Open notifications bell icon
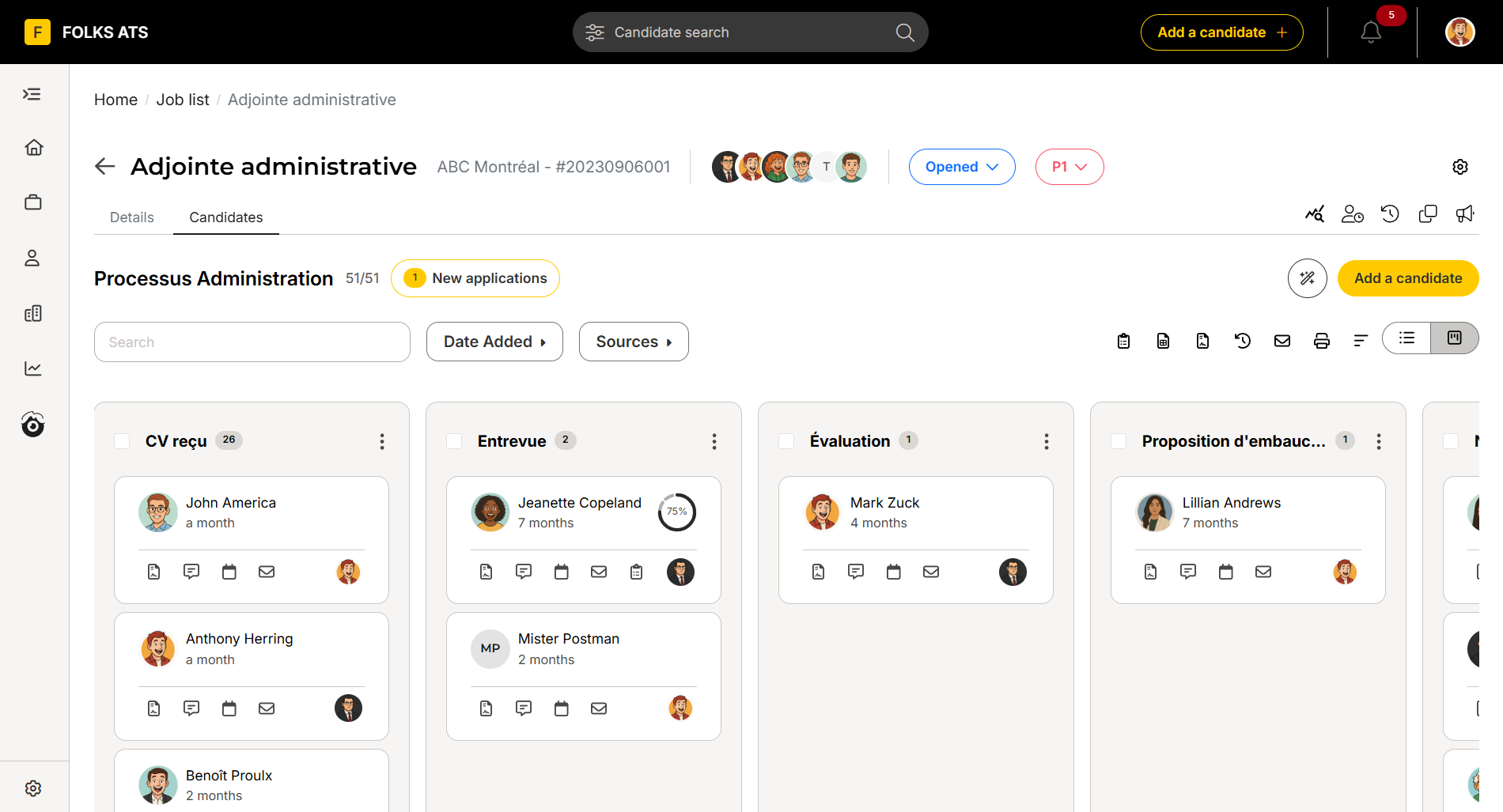The width and height of the screenshot is (1503, 812). (1371, 32)
